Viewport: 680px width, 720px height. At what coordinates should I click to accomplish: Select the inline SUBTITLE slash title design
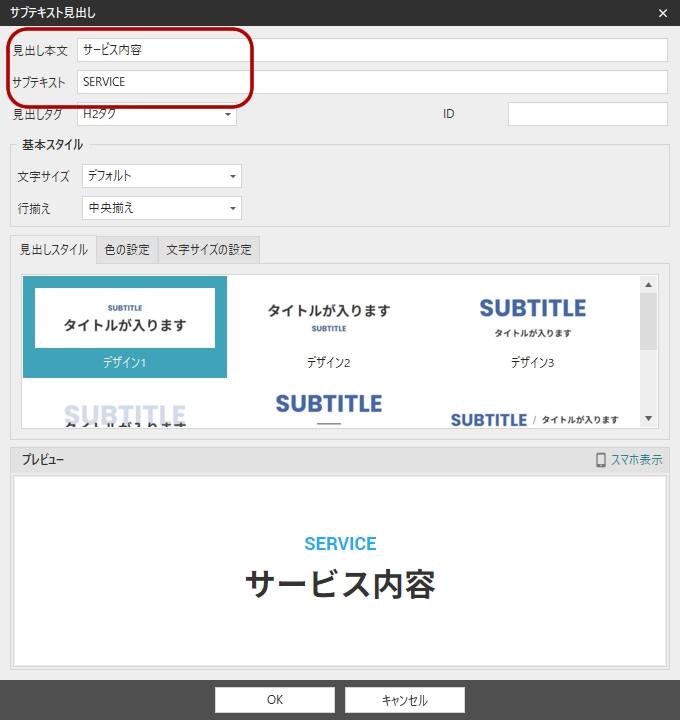[534, 419]
